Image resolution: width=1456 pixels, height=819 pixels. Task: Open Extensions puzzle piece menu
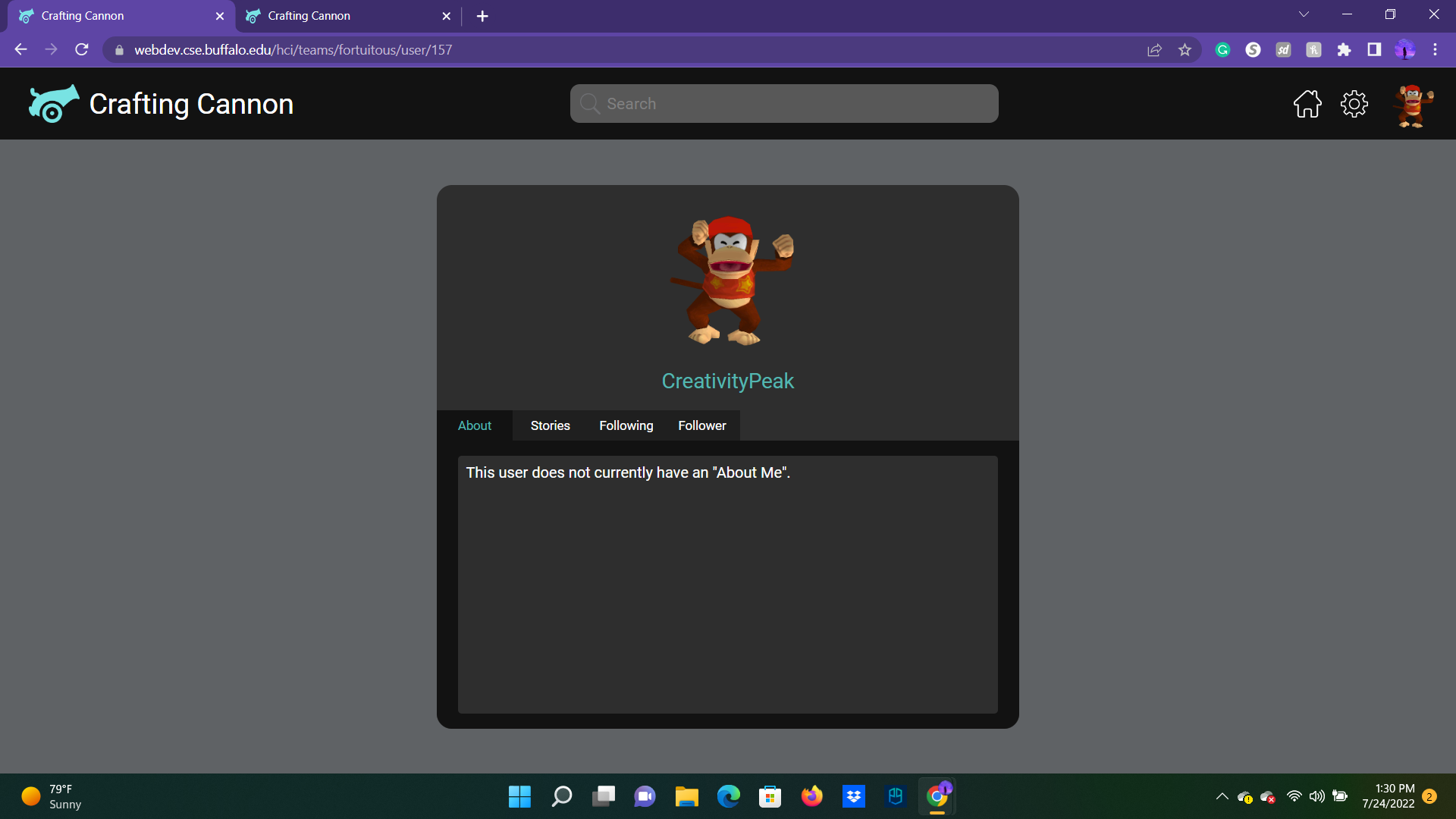[1344, 50]
